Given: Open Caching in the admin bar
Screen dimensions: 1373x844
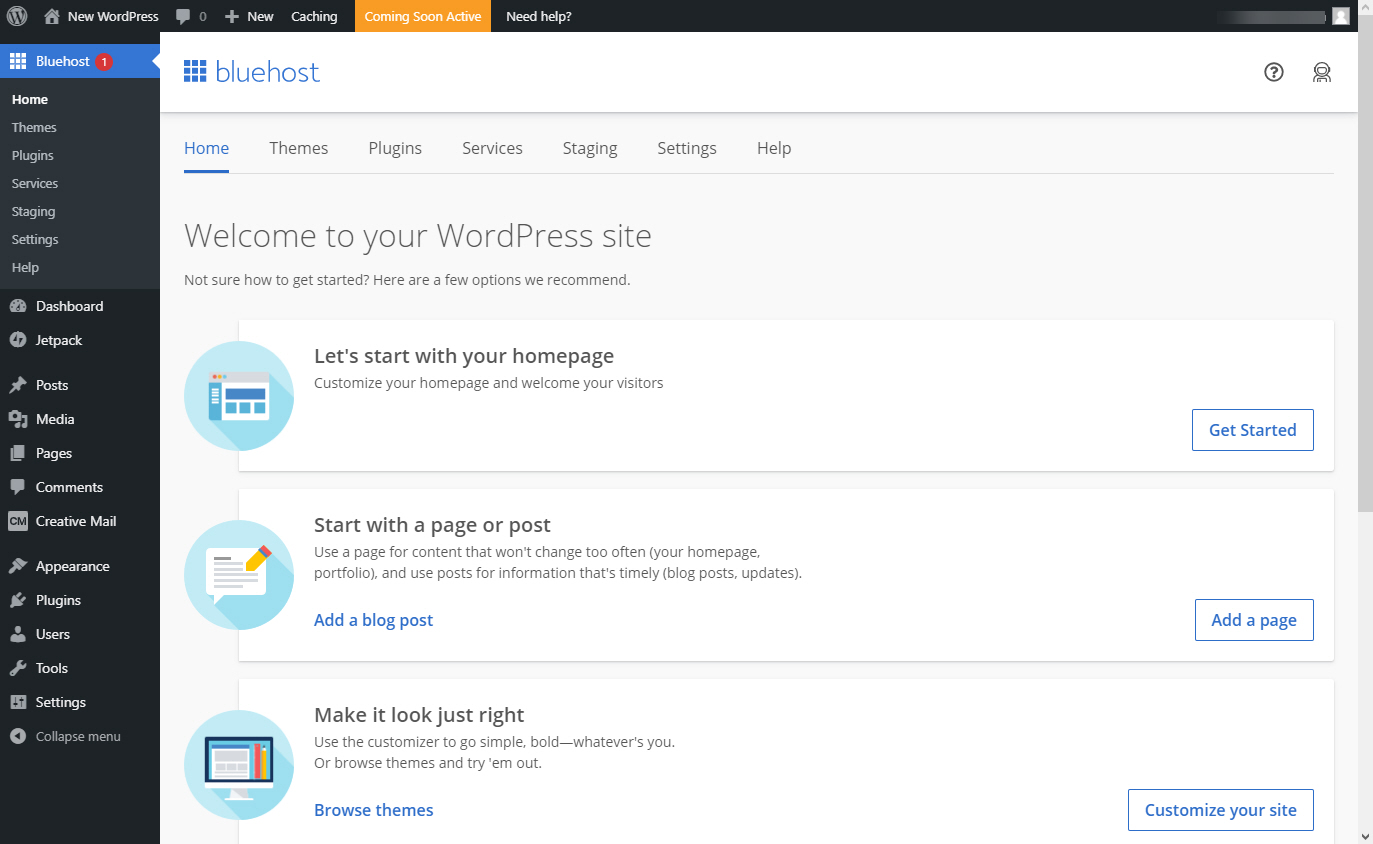Looking at the screenshot, I should pos(314,16).
